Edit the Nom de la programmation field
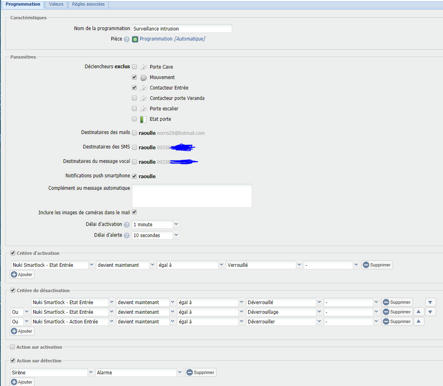This screenshot has height=386, width=443. click(x=182, y=29)
